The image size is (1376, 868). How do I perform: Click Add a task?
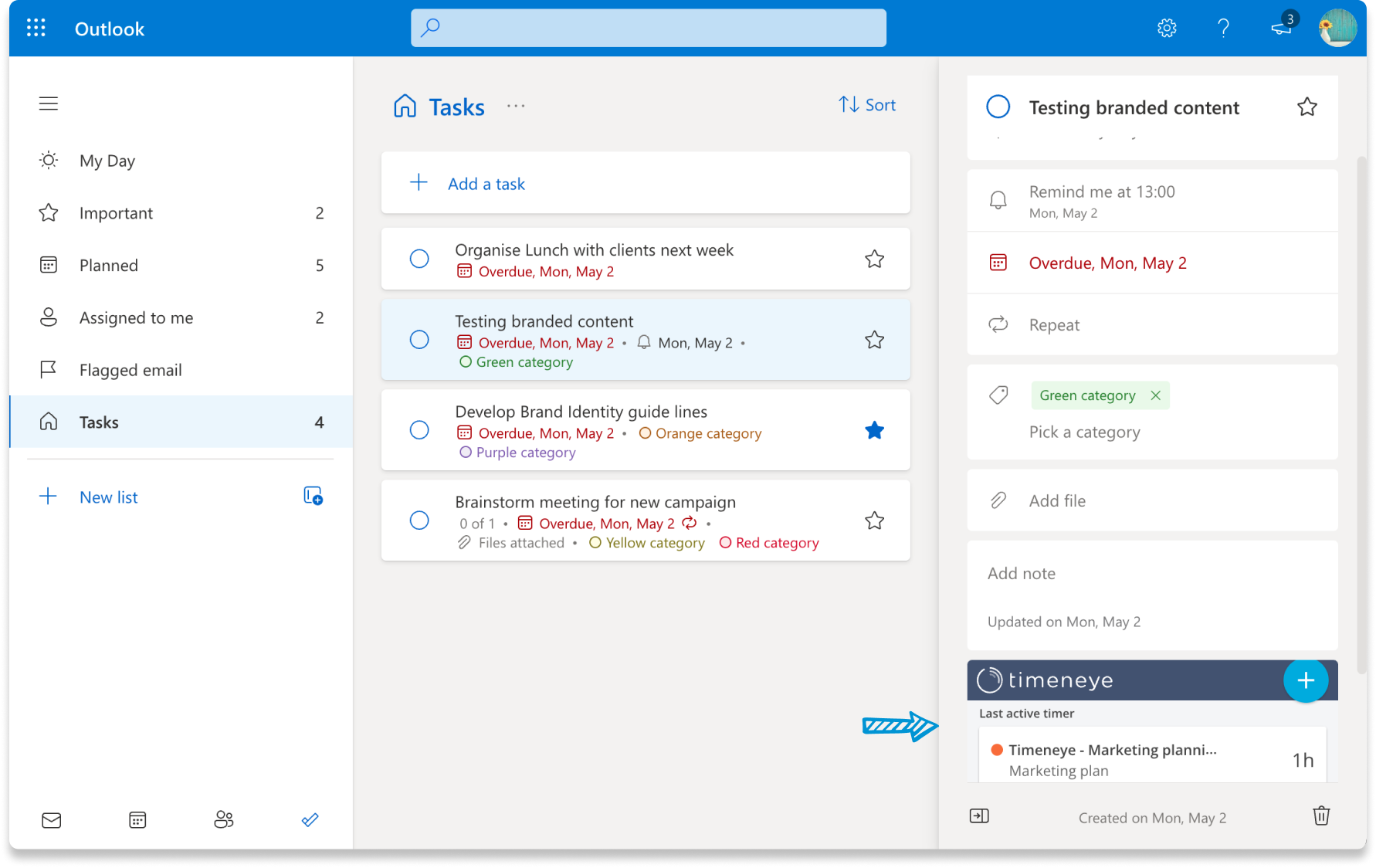pyautogui.click(x=646, y=183)
